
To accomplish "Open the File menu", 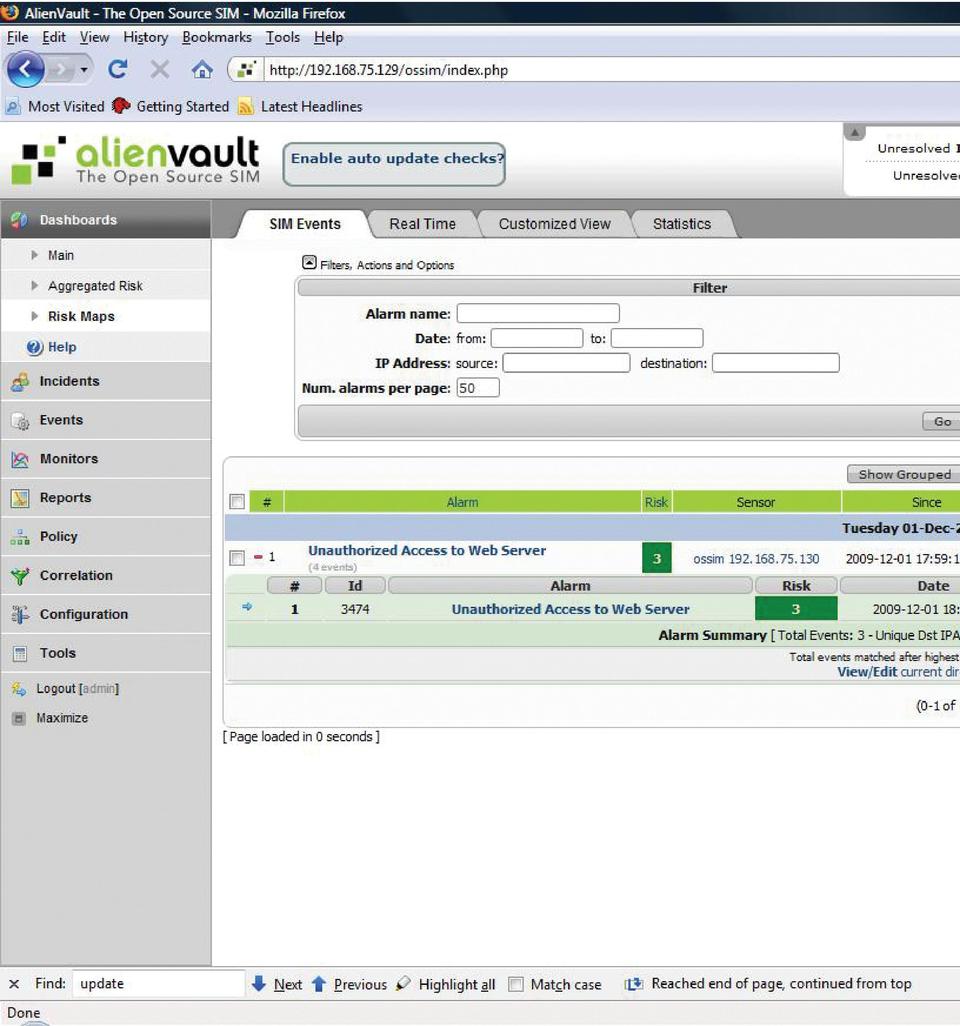I will [x=17, y=37].
